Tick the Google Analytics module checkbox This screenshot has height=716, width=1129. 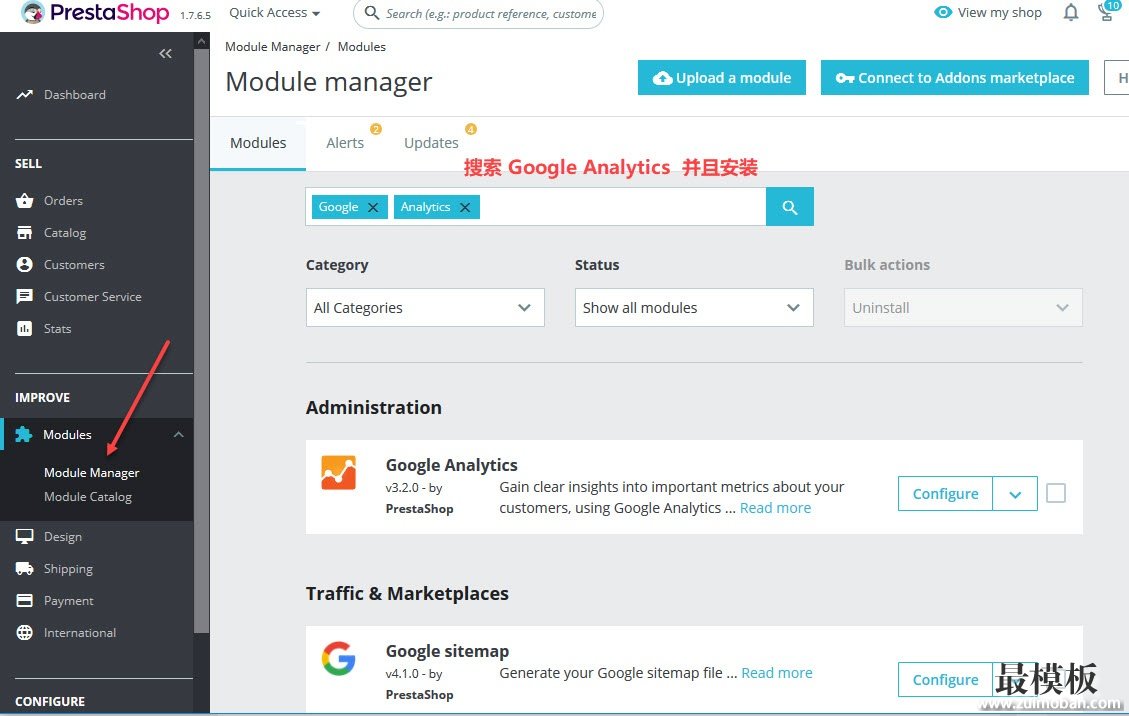point(1056,493)
